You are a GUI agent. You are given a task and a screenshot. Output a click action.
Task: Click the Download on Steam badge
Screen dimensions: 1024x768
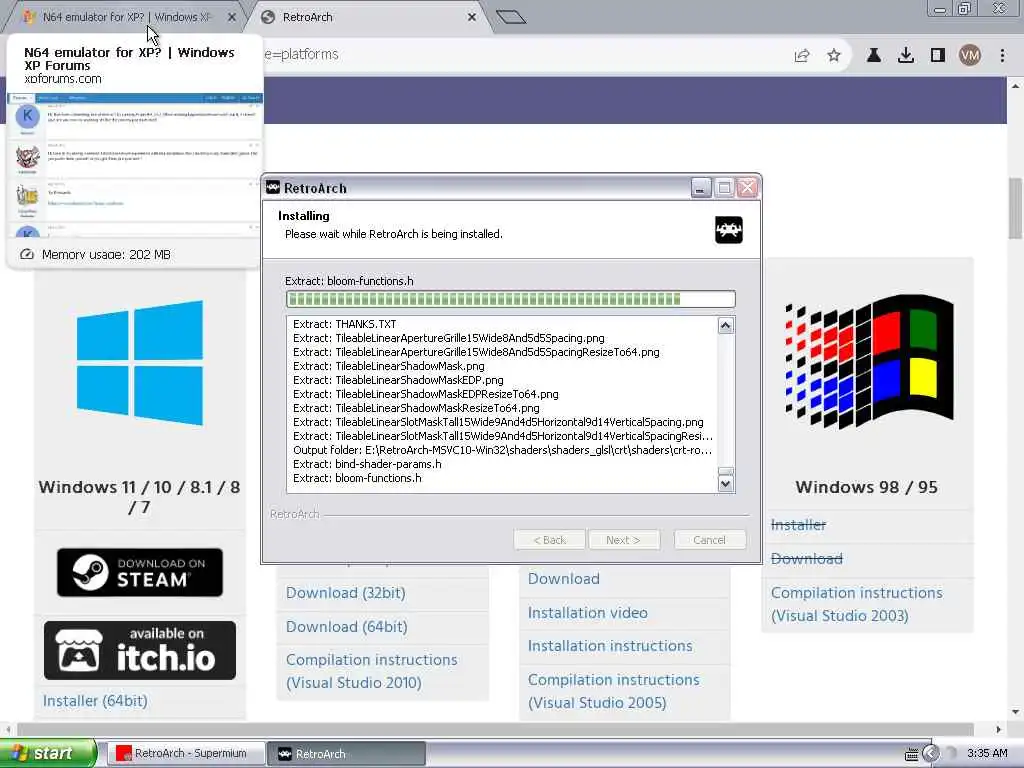[x=140, y=573]
